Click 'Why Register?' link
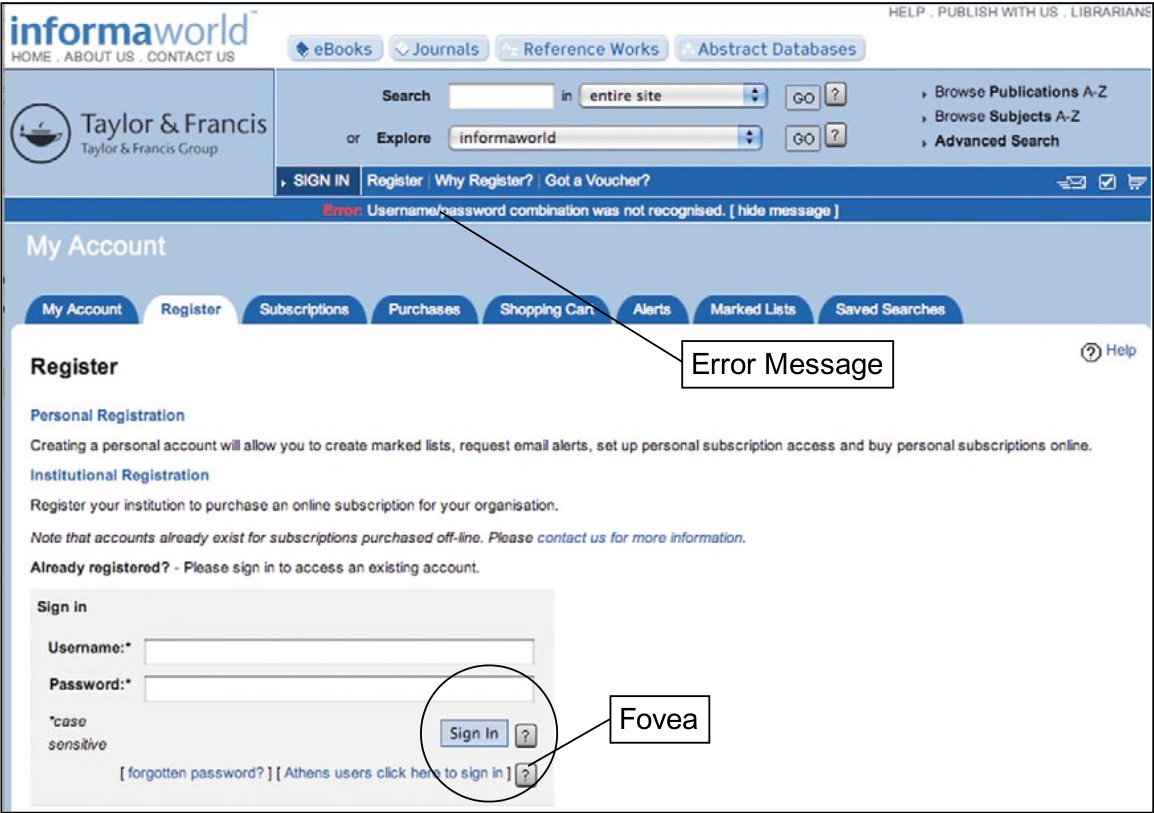The image size is (1154, 813). point(484,181)
